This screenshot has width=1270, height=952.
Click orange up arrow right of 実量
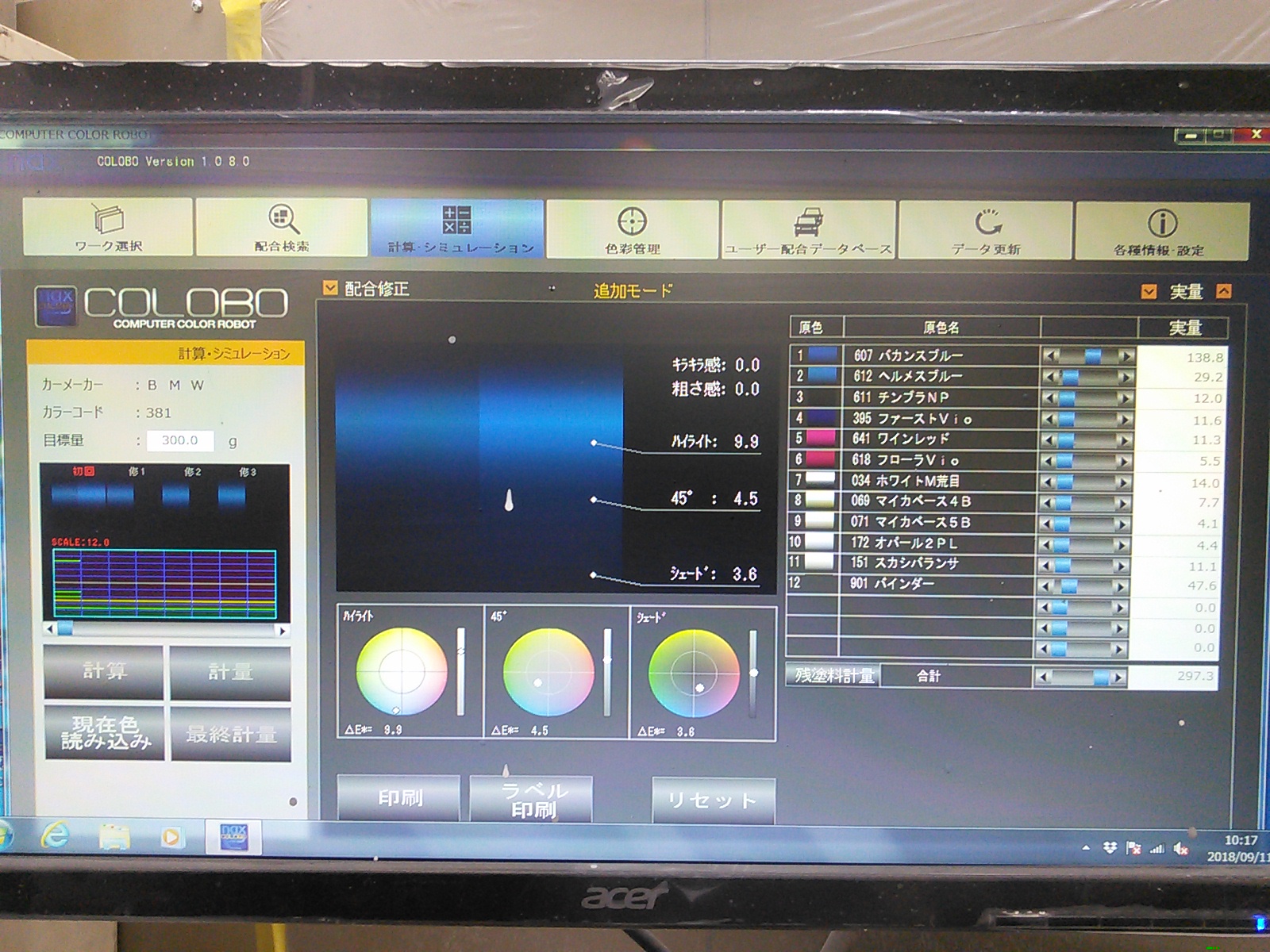coord(1224,291)
